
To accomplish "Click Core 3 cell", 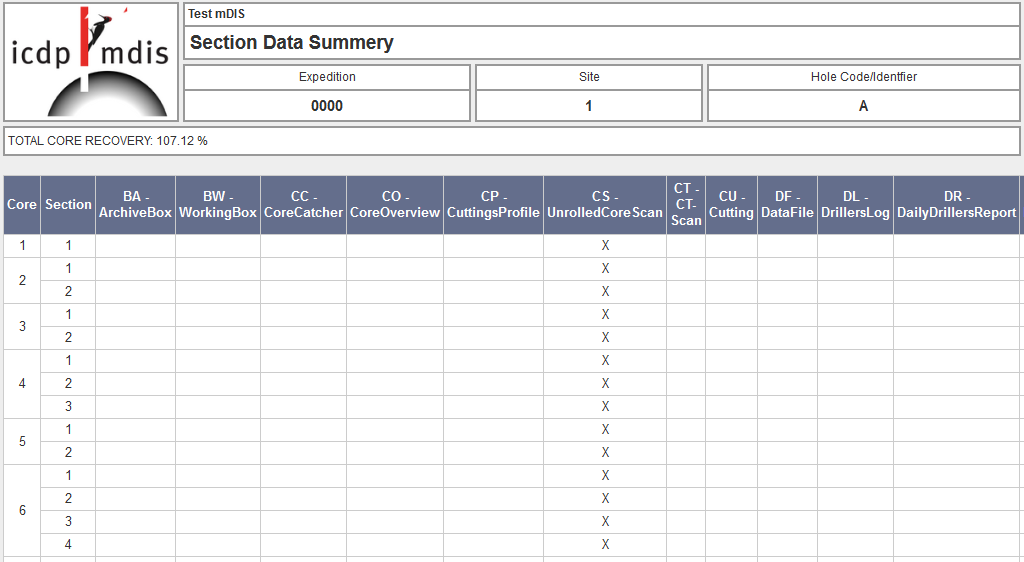I will [22, 326].
